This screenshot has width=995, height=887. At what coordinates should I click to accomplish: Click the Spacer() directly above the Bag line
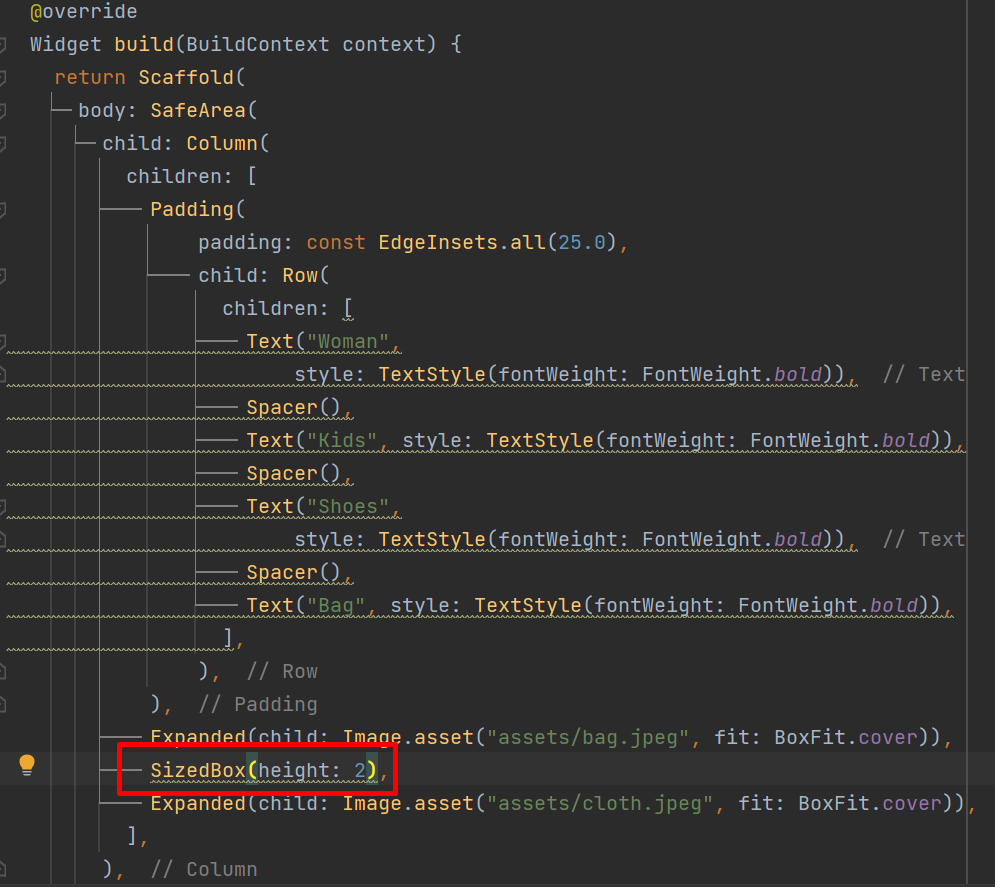pos(294,572)
